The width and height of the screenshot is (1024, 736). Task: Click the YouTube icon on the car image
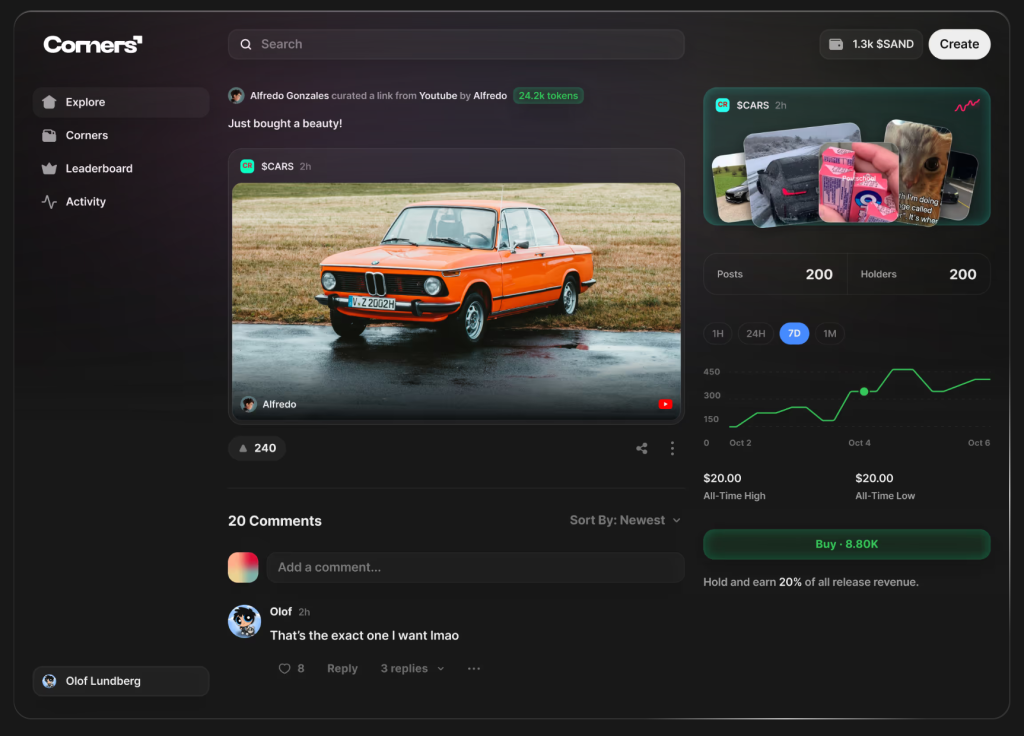click(x=665, y=405)
